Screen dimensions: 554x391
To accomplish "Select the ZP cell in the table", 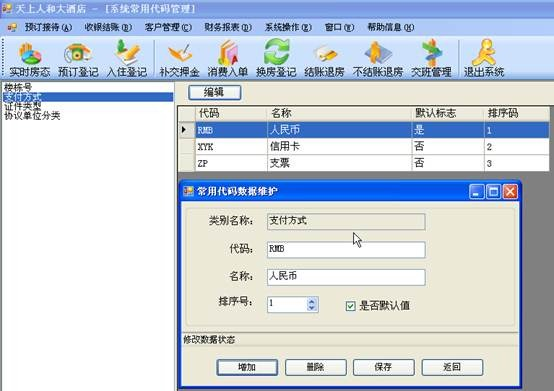I will (x=231, y=163).
